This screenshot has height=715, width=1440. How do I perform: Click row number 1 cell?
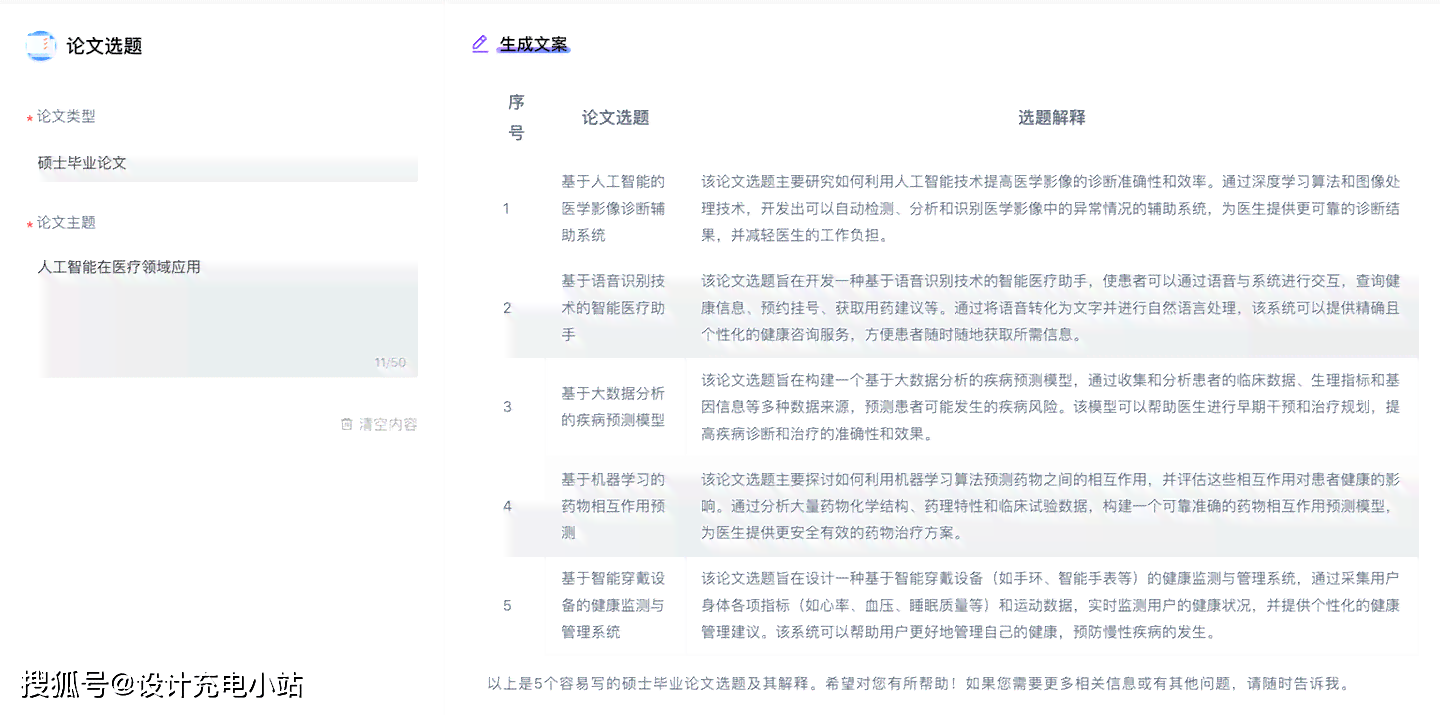[507, 208]
